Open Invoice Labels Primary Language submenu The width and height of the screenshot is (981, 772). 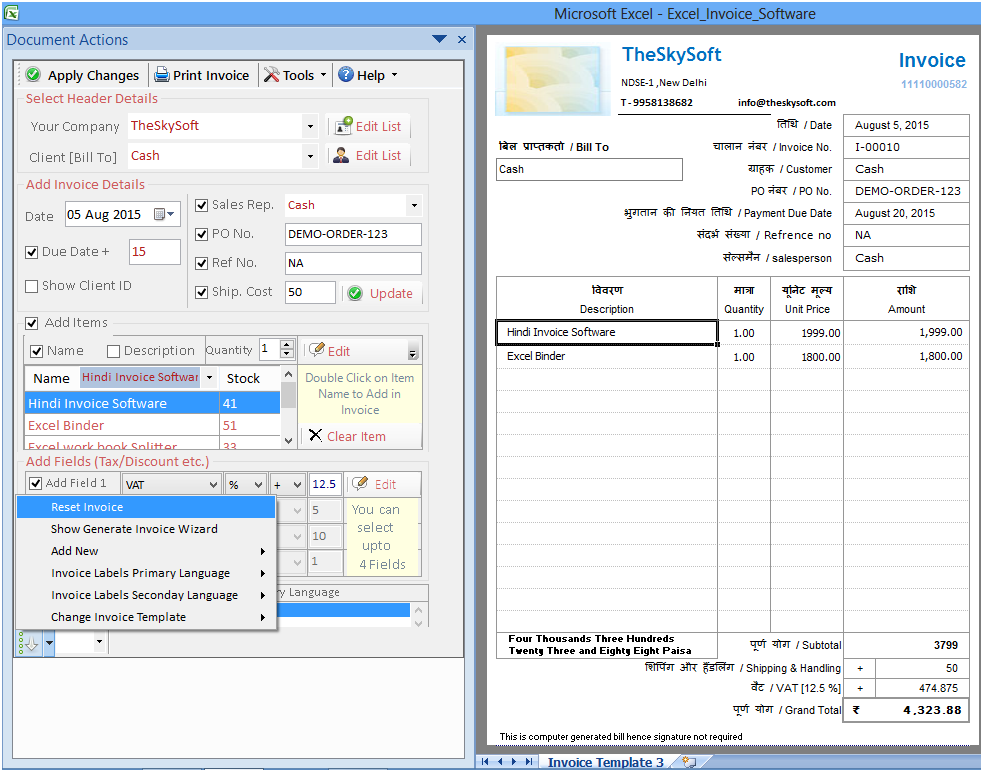coord(146,572)
